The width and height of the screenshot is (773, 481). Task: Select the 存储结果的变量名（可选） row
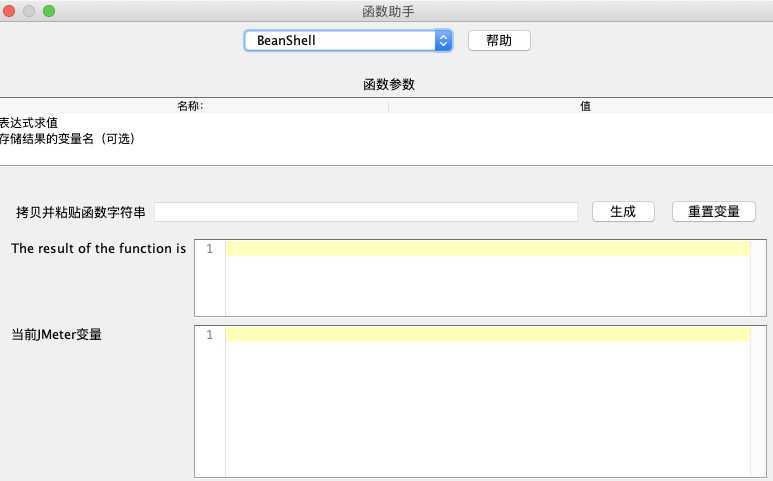click(386, 139)
